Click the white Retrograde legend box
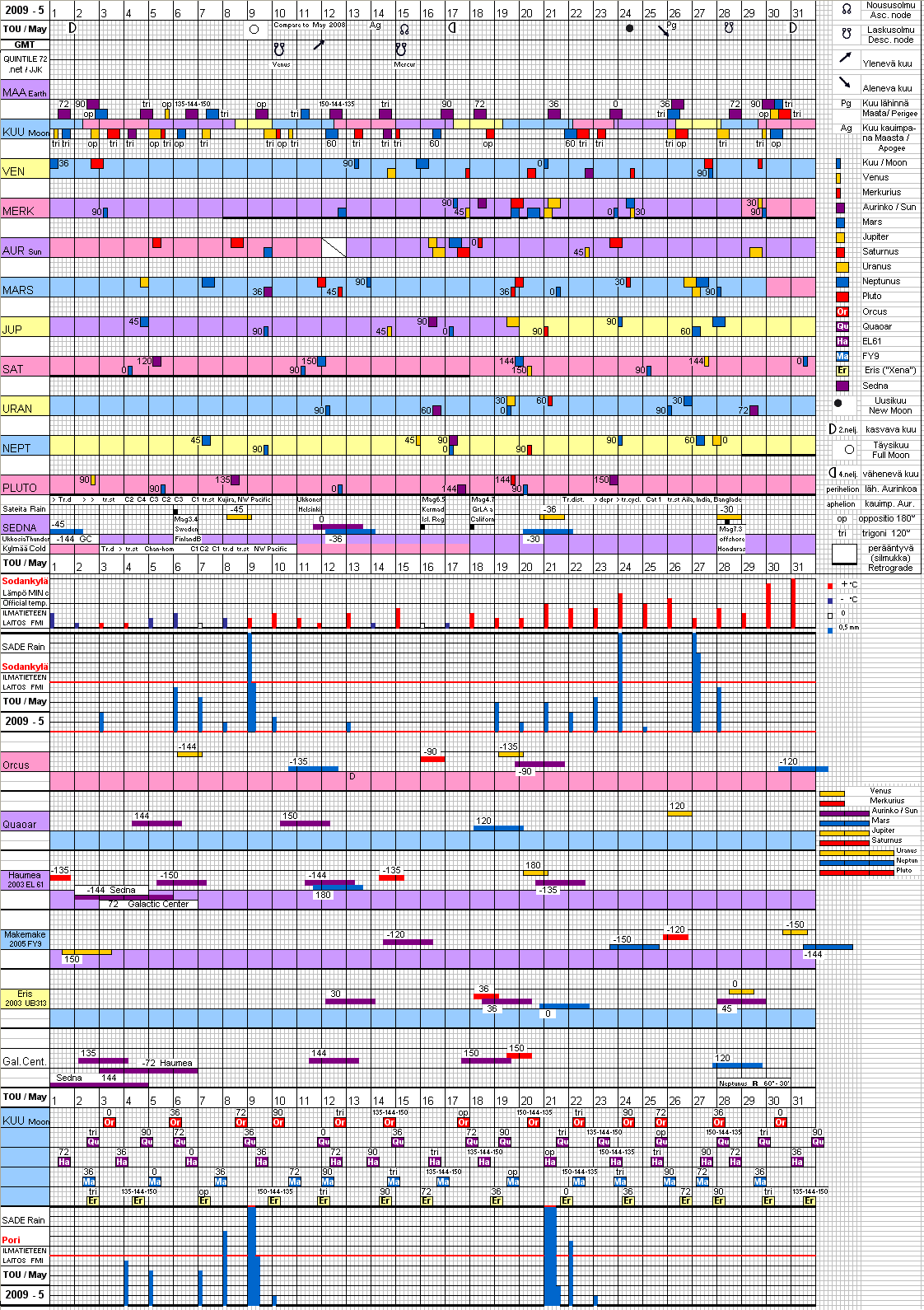924x1310 pixels. pyautogui.click(x=844, y=554)
